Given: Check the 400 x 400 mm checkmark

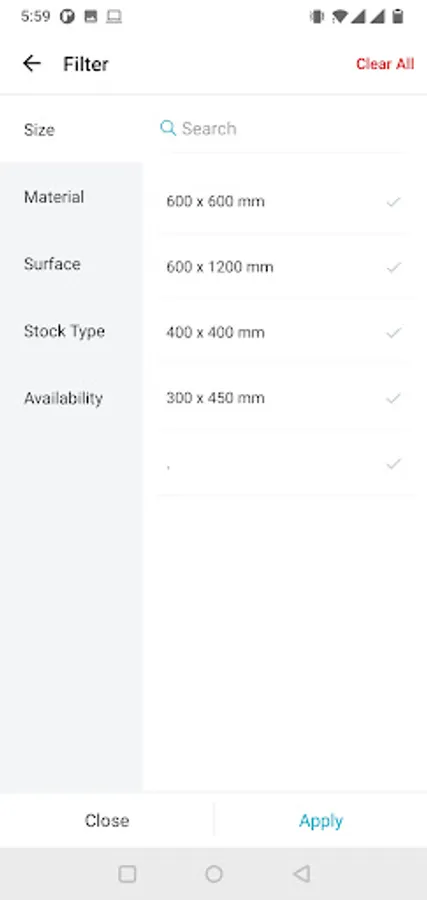Looking at the screenshot, I should [x=393, y=332].
